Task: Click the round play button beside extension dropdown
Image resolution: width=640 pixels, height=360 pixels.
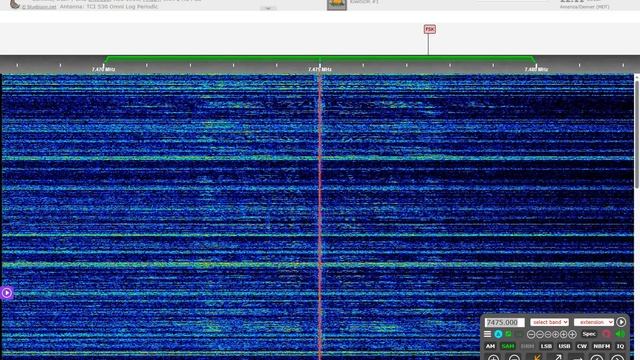Action: (x=621, y=322)
